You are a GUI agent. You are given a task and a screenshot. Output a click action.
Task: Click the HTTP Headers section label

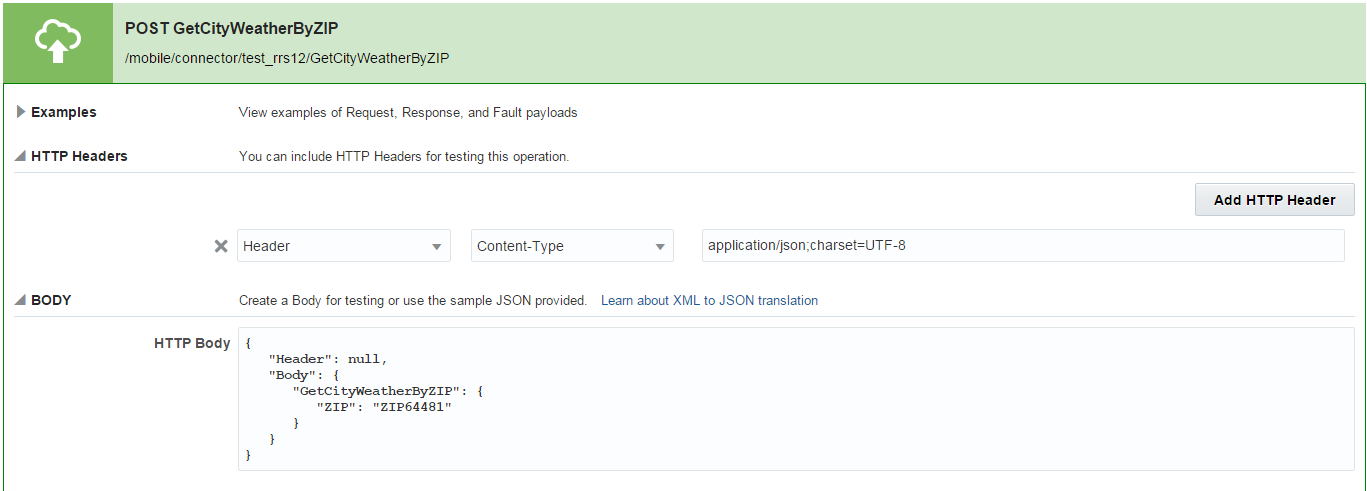[79, 156]
